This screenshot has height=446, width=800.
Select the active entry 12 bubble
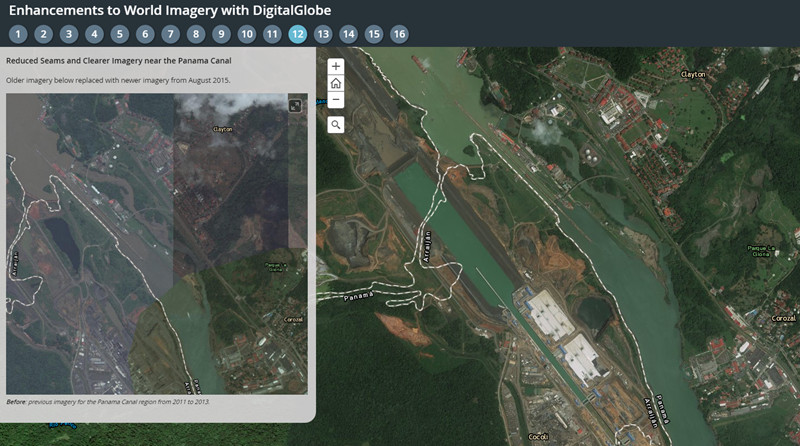297,34
